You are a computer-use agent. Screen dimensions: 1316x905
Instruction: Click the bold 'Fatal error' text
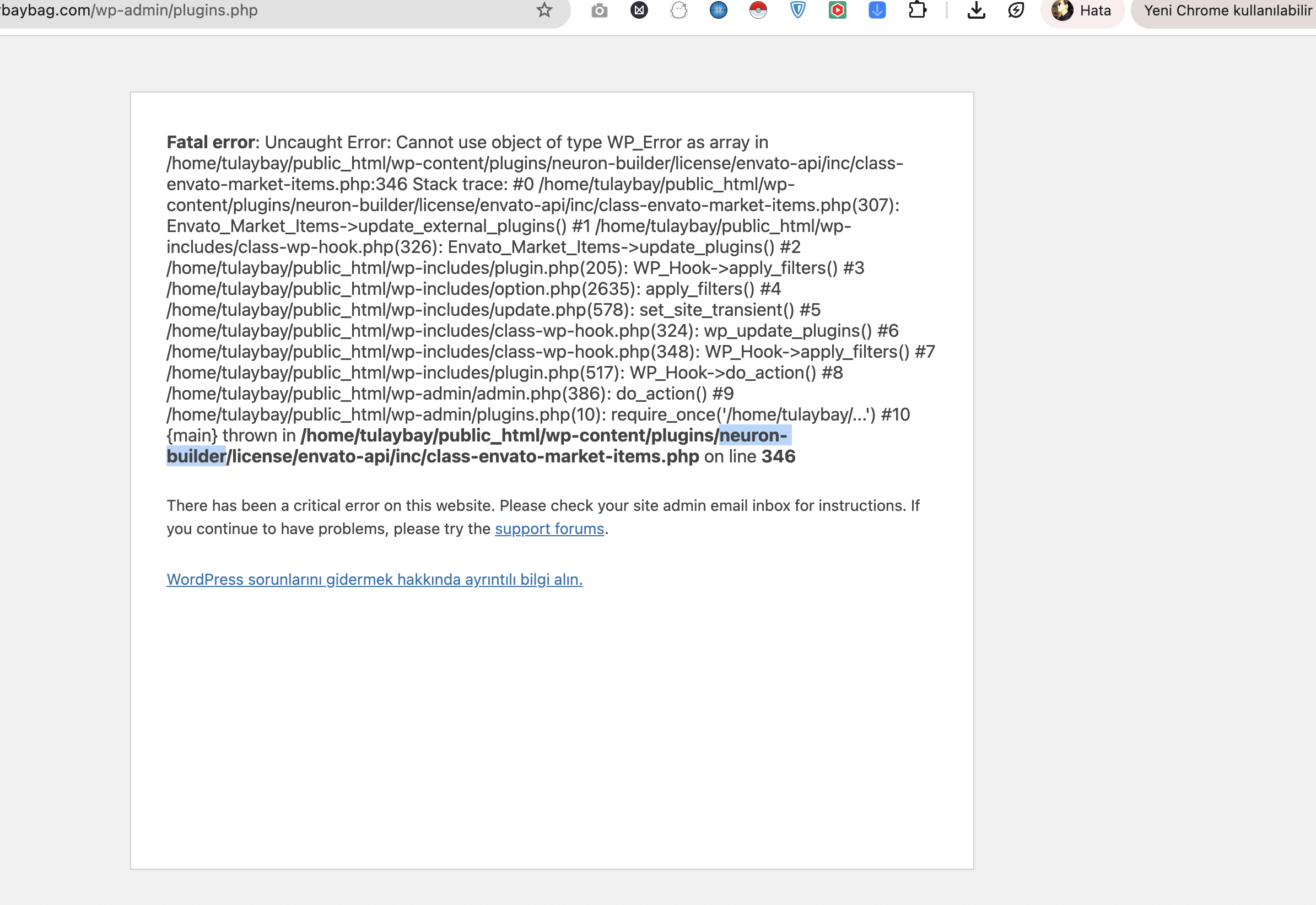click(x=211, y=142)
